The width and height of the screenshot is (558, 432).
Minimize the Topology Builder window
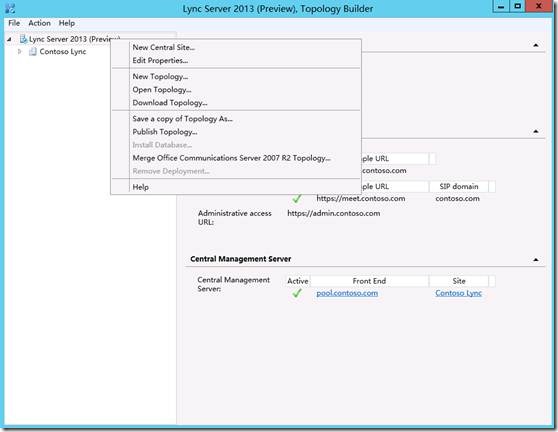pyautogui.click(x=501, y=6)
